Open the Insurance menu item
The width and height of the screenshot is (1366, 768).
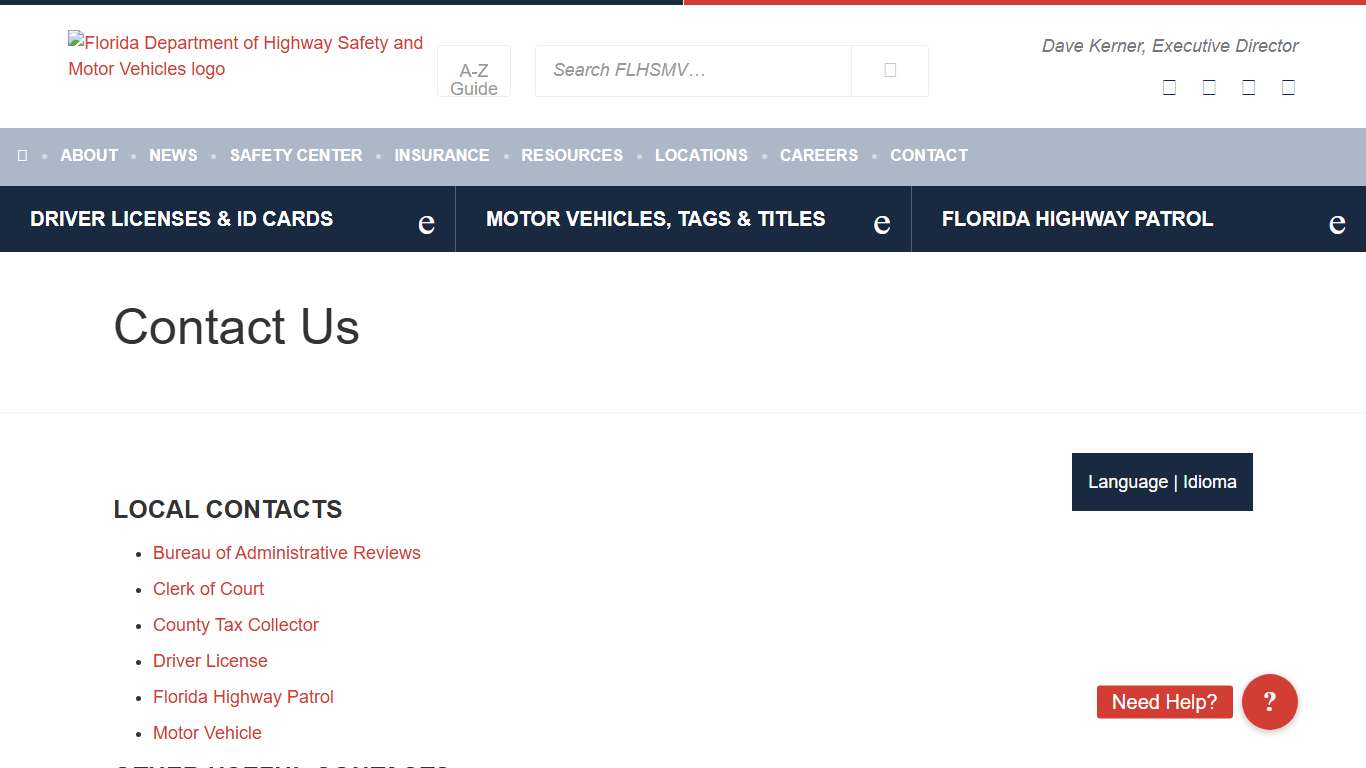click(442, 155)
